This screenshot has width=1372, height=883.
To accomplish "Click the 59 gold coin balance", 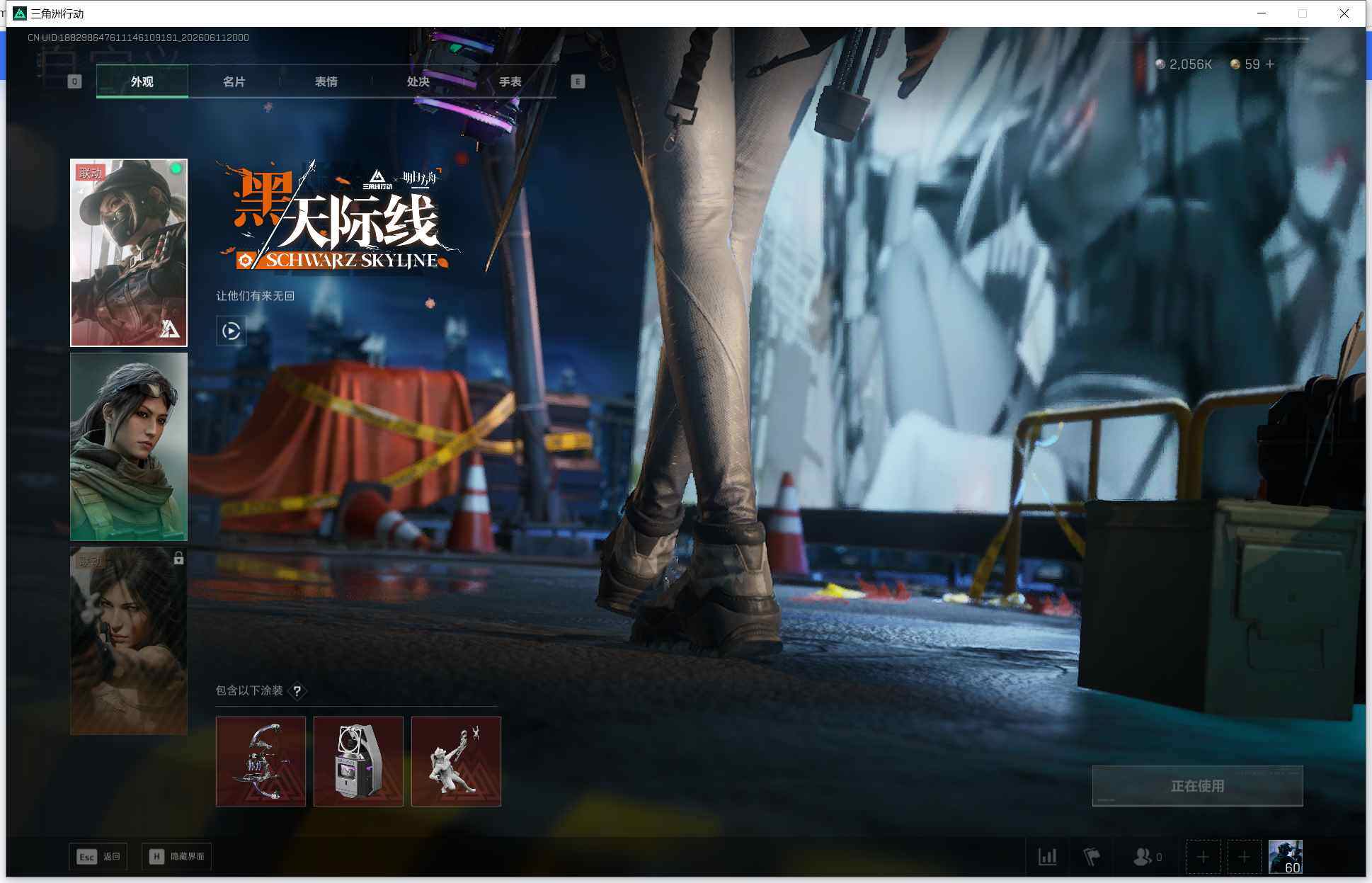I will (1245, 64).
